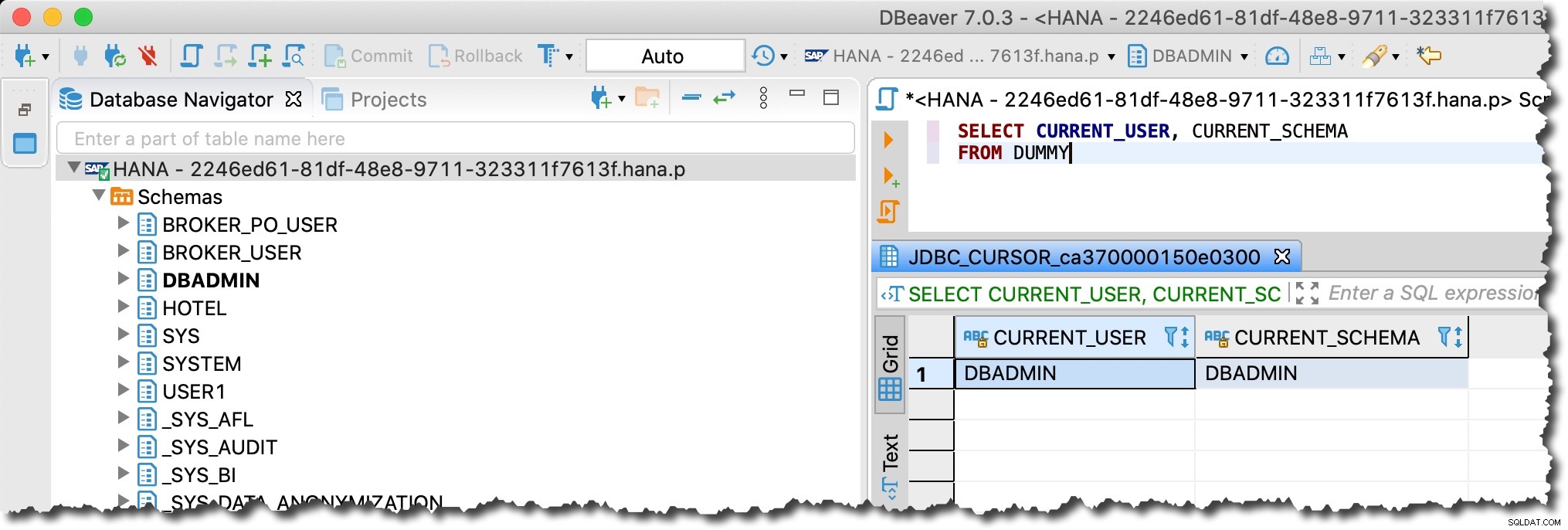Screen dimensions: 1568x530
Task: Expand the BROKER_PO_USER schema
Action: tap(123, 223)
